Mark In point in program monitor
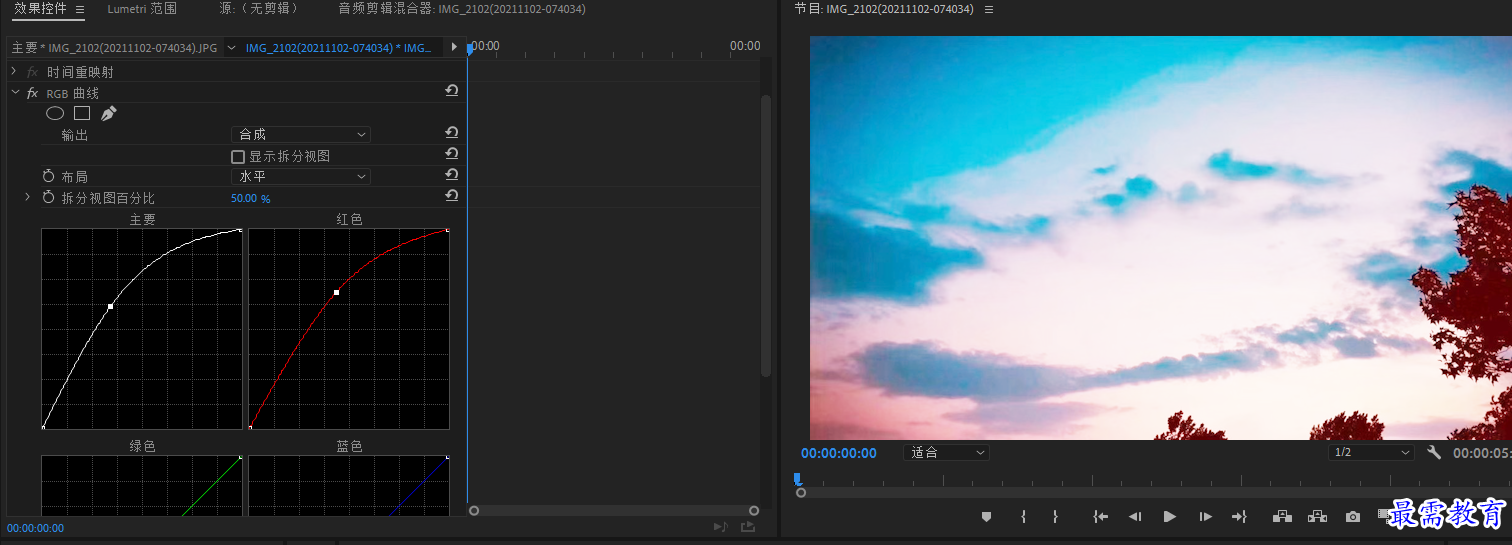Screen dimensions: 1512x545 pyautogui.click(x=1023, y=517)
